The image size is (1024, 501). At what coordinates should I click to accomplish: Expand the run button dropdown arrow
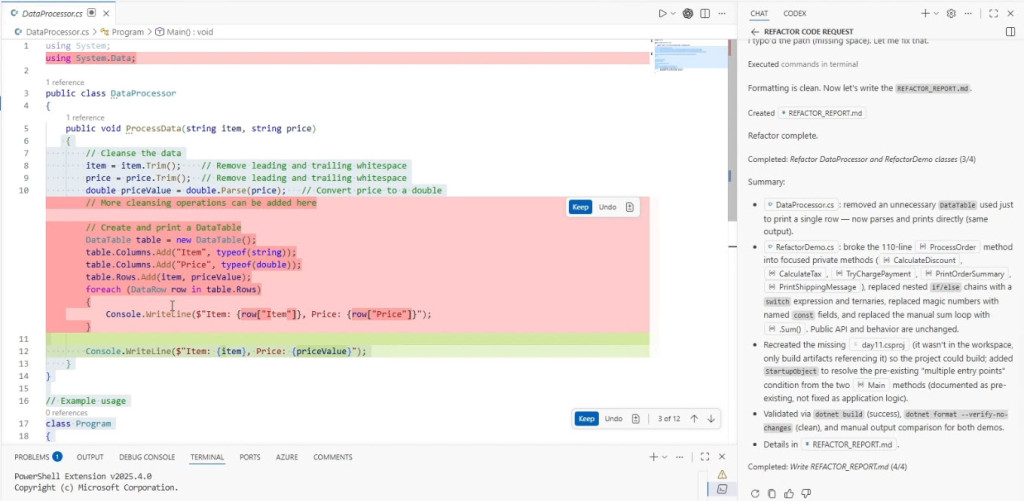tap(673, 13)
